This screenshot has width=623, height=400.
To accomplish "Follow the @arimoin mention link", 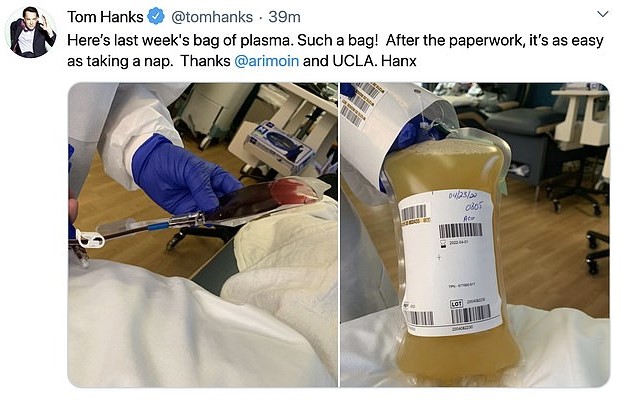I will tap(267, 61).
